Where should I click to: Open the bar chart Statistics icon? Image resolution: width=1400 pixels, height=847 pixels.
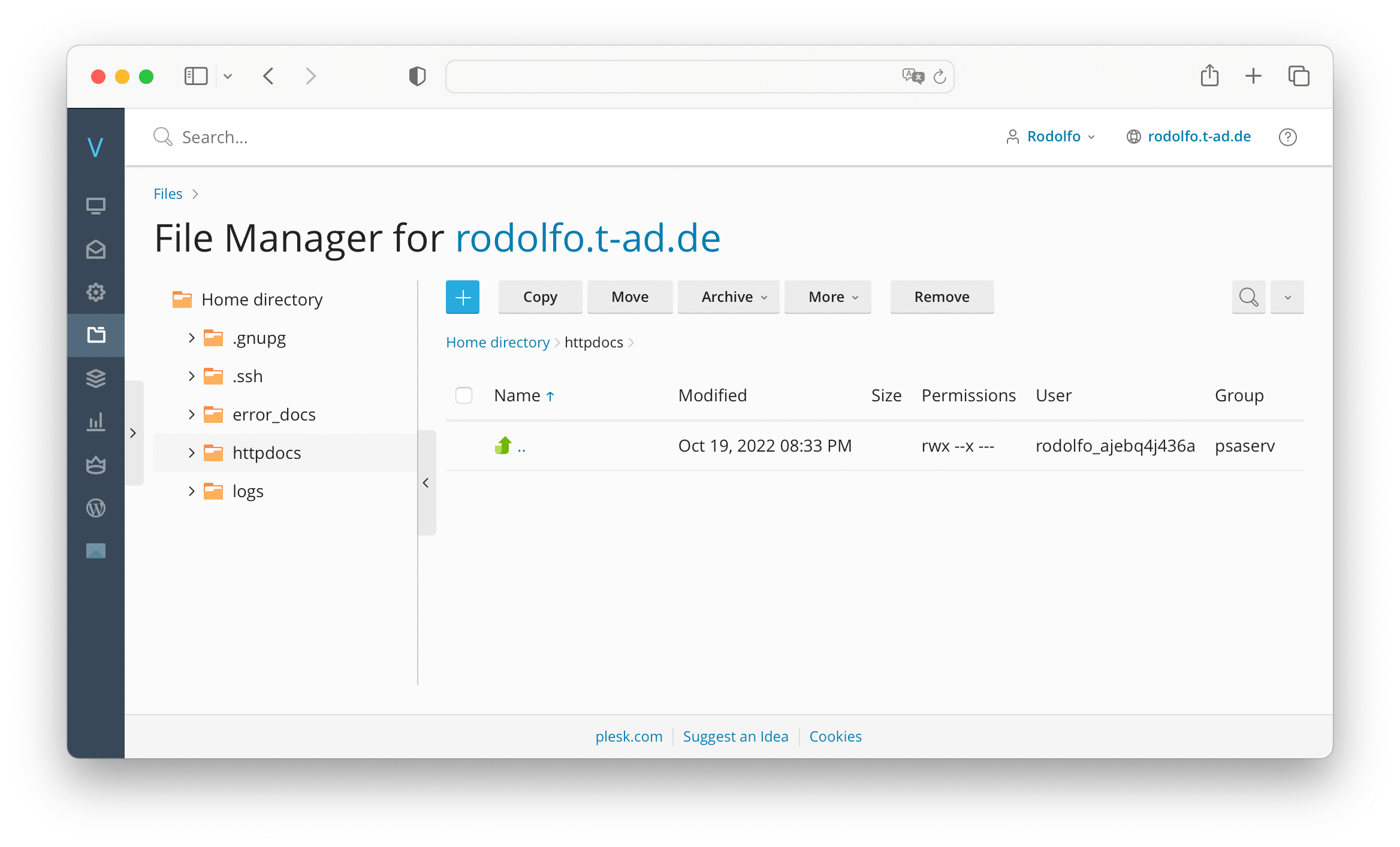point(96,422)
